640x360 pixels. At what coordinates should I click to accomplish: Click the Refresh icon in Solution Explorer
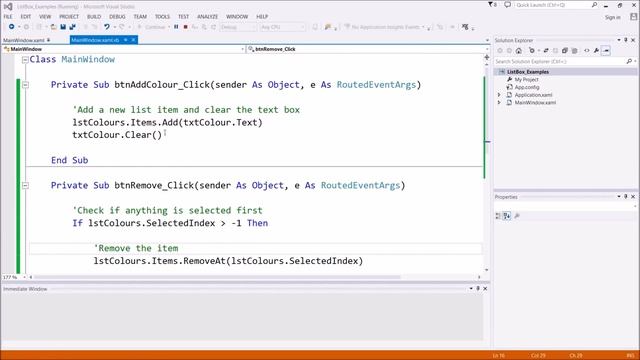click(x=555, y=51)
